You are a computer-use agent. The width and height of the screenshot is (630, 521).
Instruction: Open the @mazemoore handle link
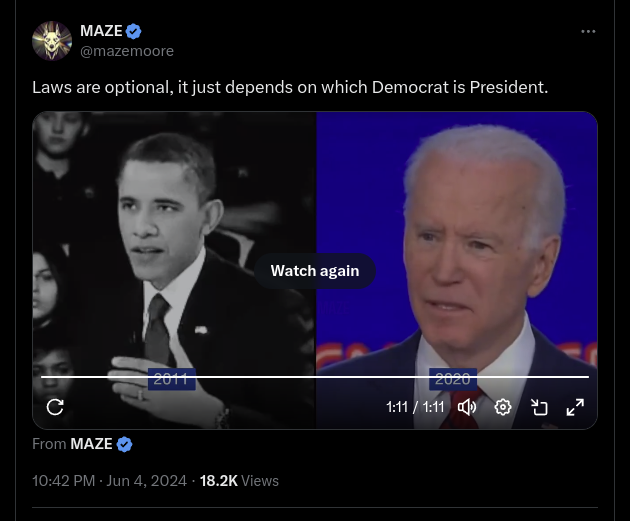[127, 51]
